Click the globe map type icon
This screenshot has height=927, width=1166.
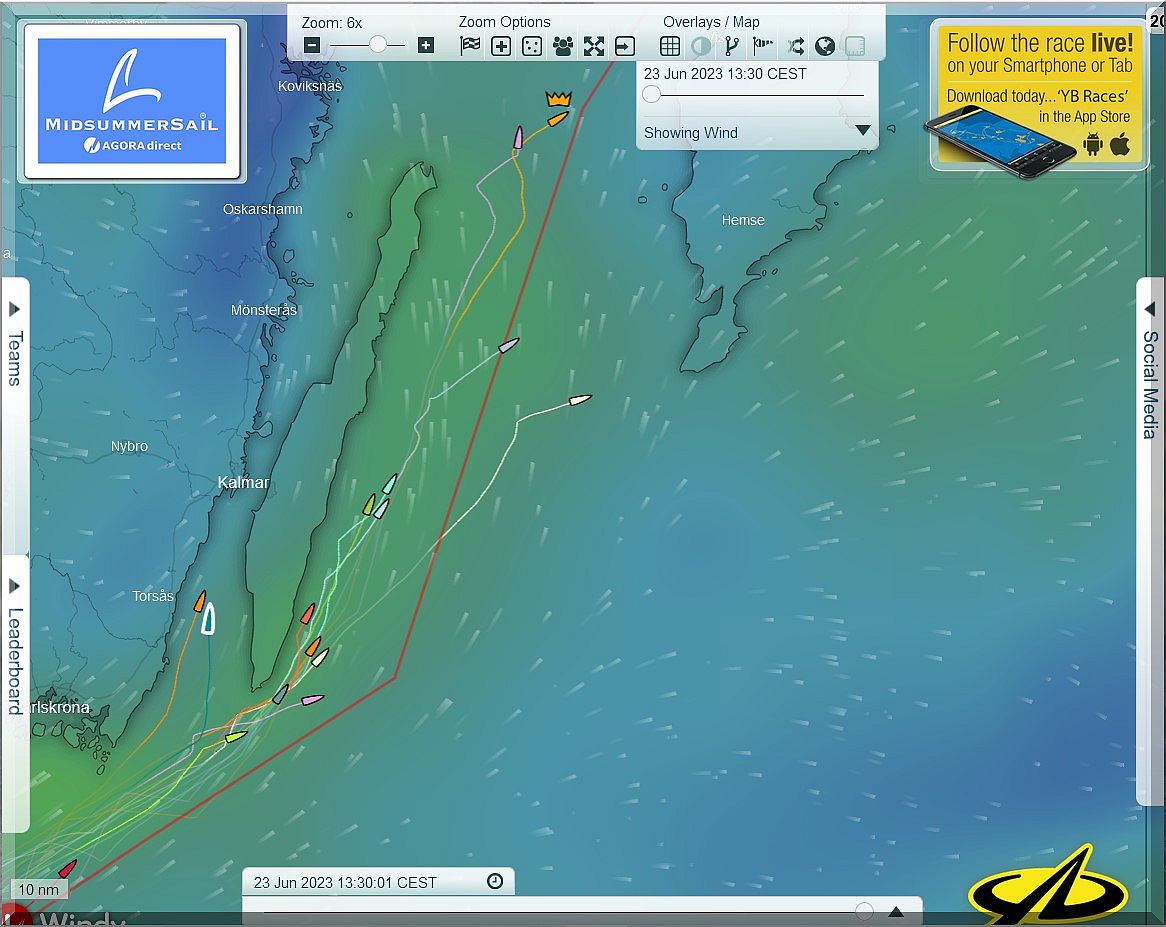tap(825, 45)
